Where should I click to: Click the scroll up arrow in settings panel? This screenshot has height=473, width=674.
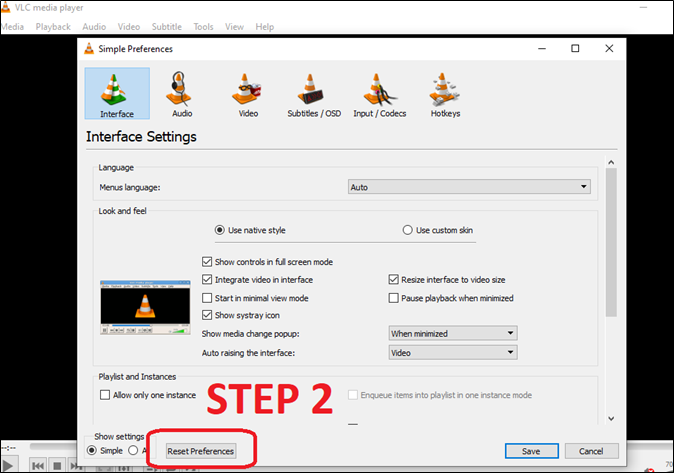(x=611, y=162)
